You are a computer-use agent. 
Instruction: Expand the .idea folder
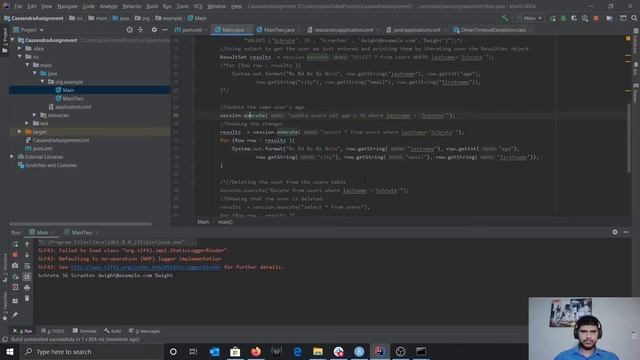[20, 48]
